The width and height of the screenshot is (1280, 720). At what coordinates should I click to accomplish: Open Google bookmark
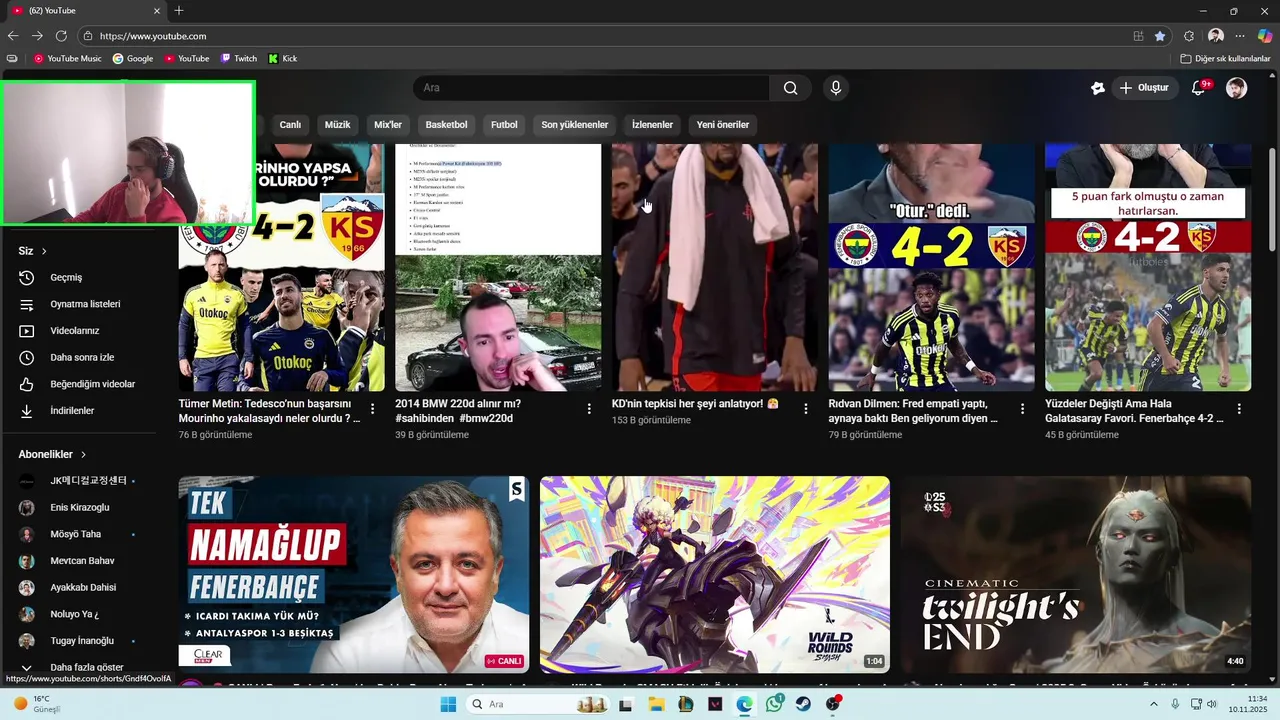[133, 58]
